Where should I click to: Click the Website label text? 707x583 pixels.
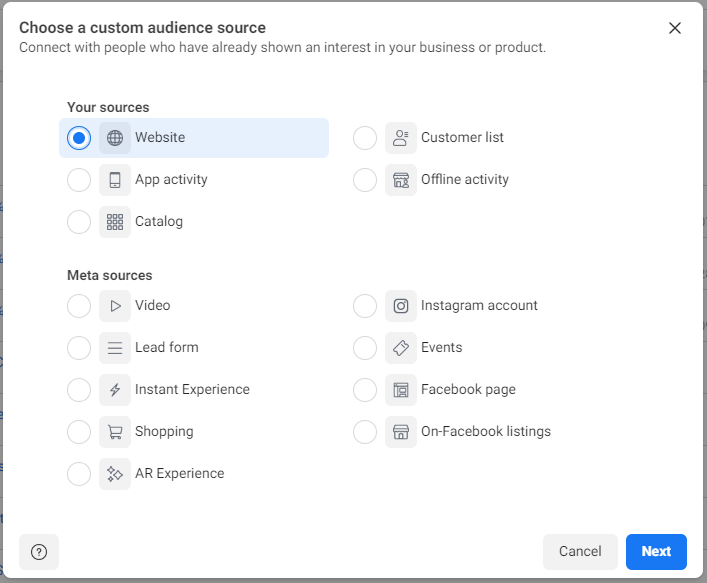coord(160,137)
